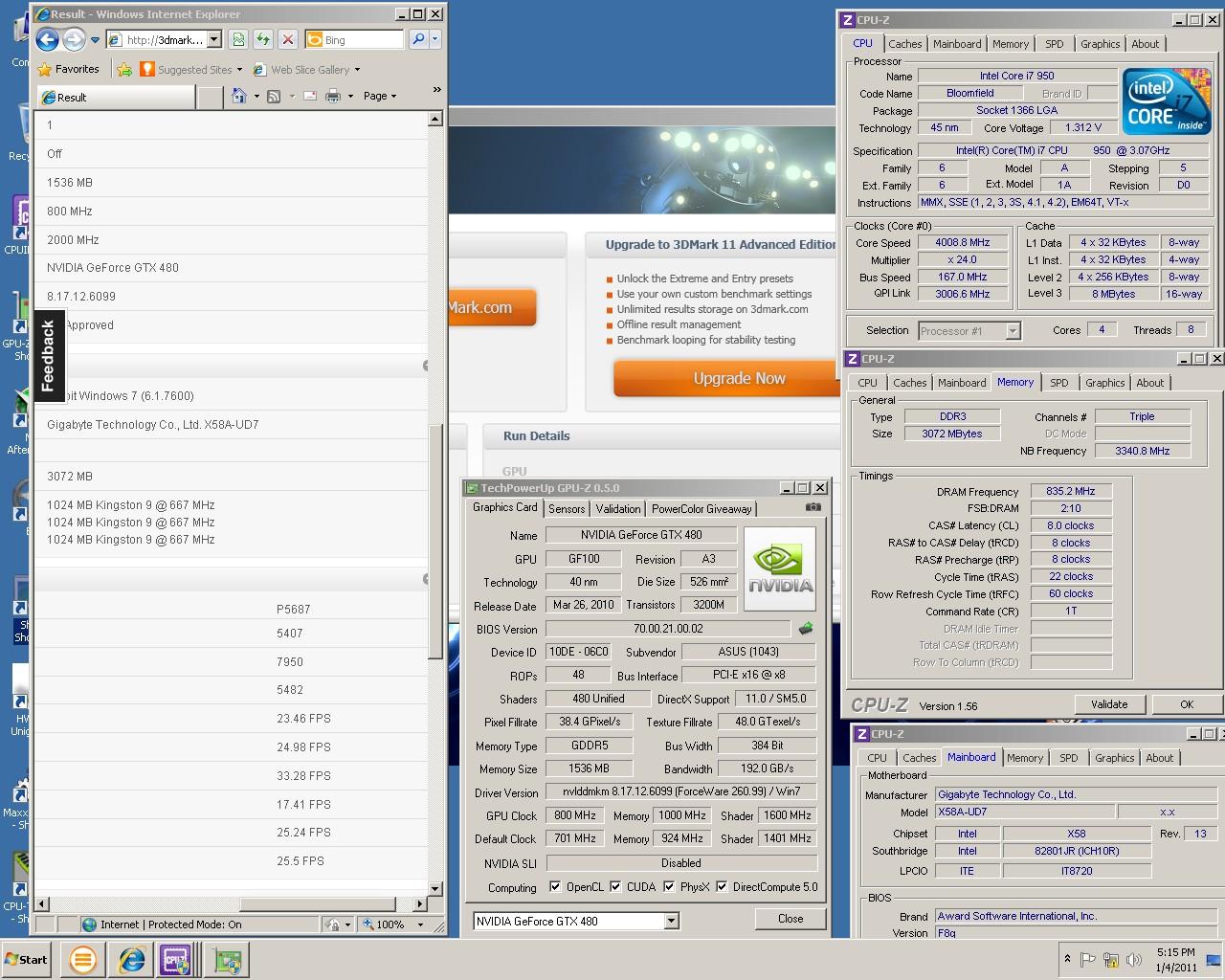Open Caches tab in top CPU-Z window
1225x980 pixels.
(x=904, y=44)
